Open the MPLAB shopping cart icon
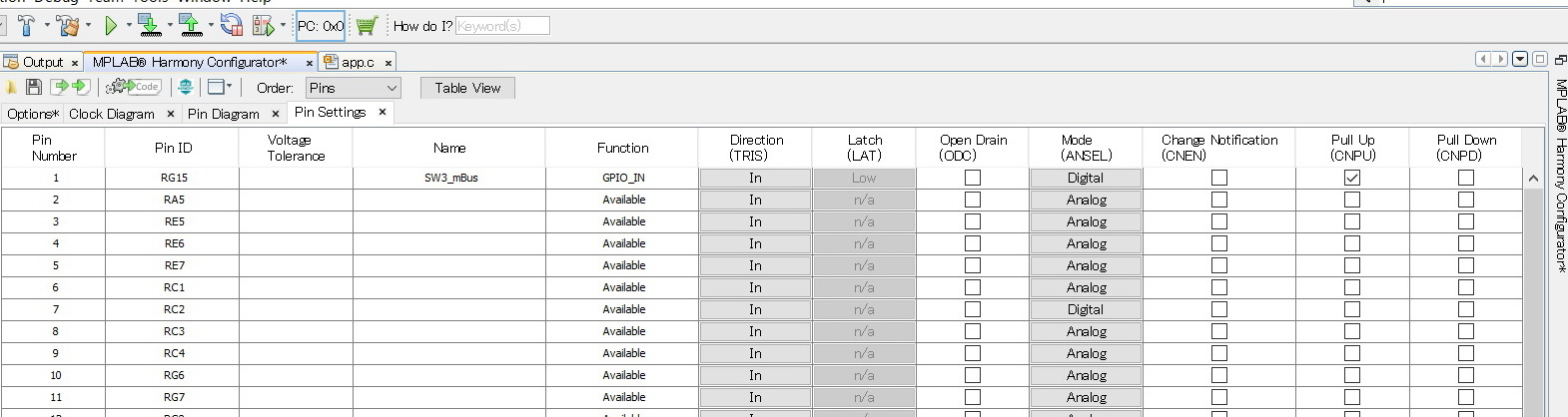The image size is (1568, 417). point(366,26)
